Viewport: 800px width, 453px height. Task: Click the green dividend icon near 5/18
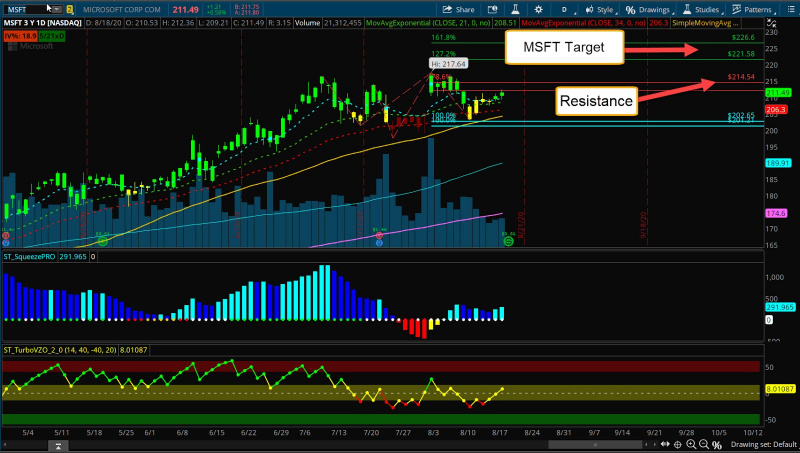pos(103,241)
